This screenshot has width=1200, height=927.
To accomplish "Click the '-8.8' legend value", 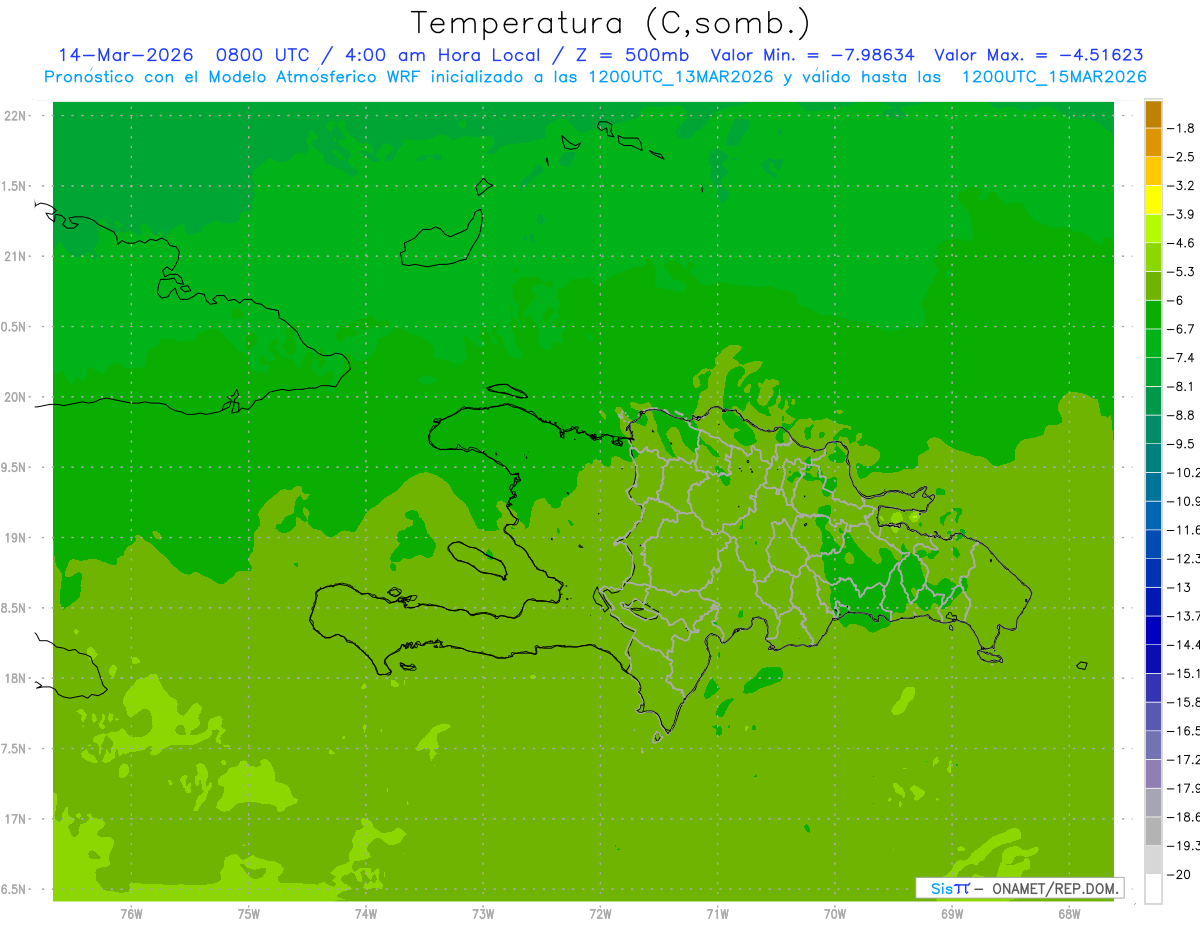I will point(1181,415).
